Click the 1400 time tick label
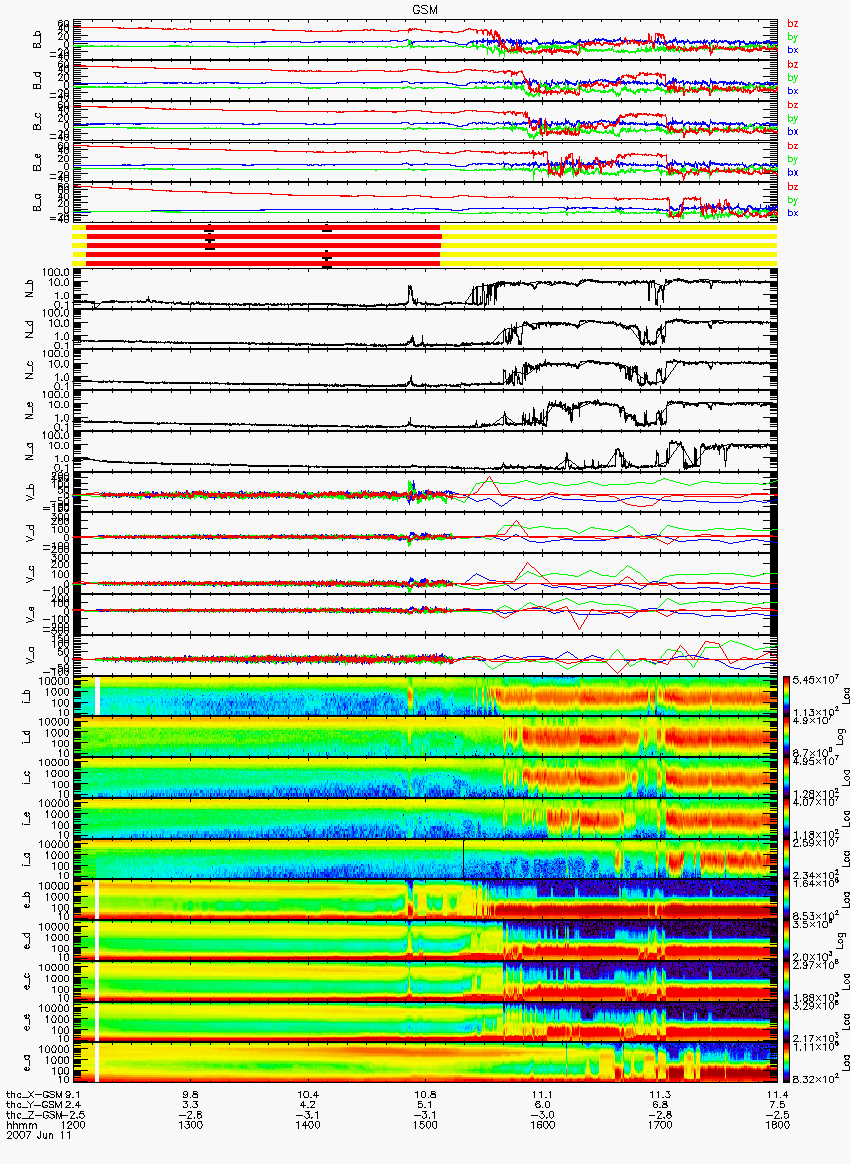 pos(308,1125)
